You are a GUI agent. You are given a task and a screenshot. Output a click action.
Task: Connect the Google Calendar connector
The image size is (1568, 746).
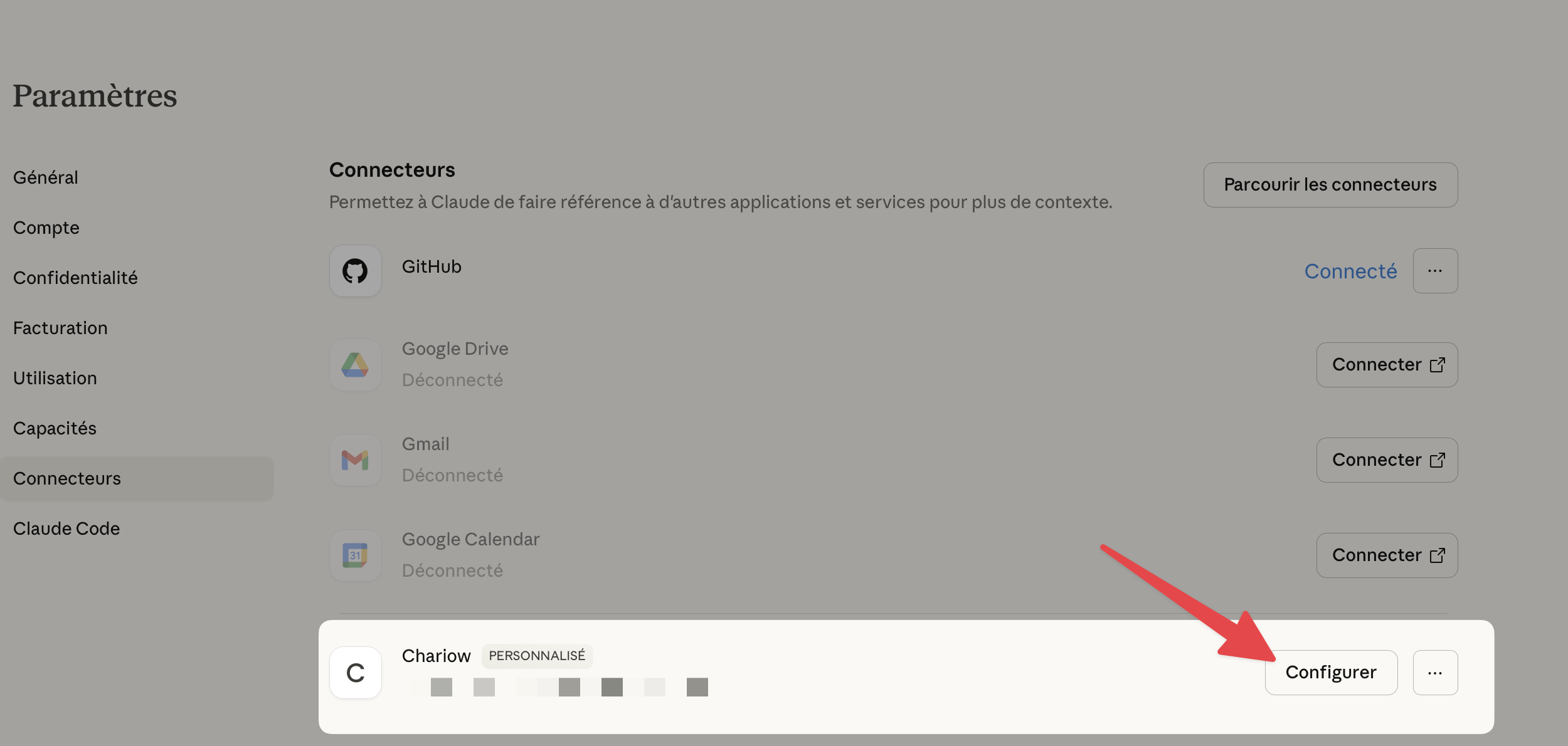(x=1386, y=555)
